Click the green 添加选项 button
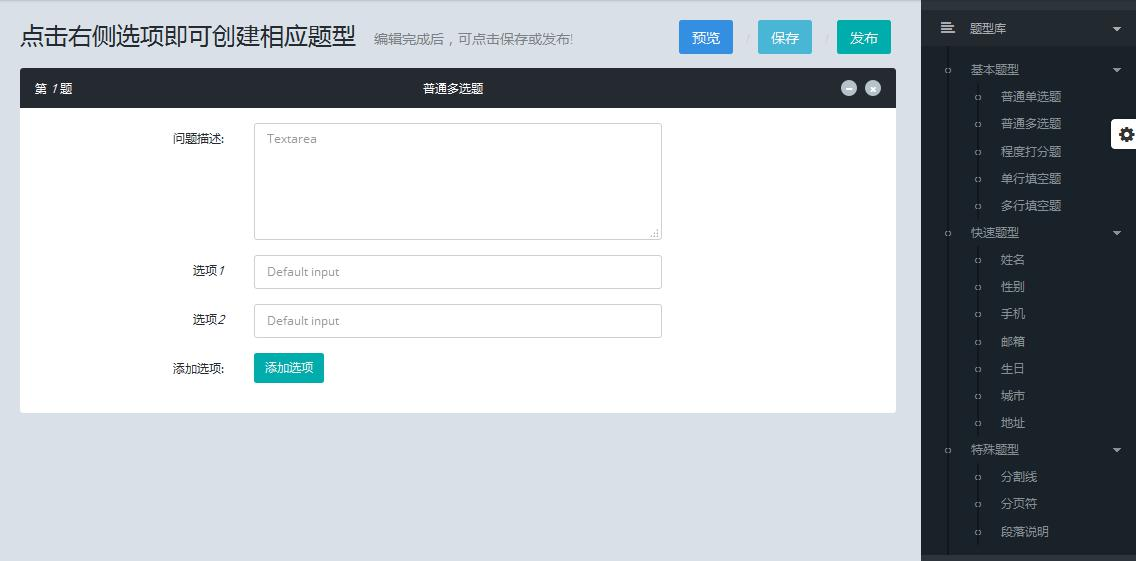1136x561 pixels. pos(289,368)
